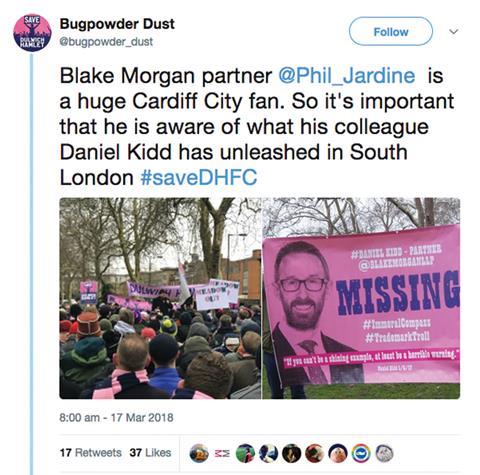The width and height of the screenshot is (480, 475).
Task: Follow the Bugpowder Dust account
Action: (x=391, y=32)
